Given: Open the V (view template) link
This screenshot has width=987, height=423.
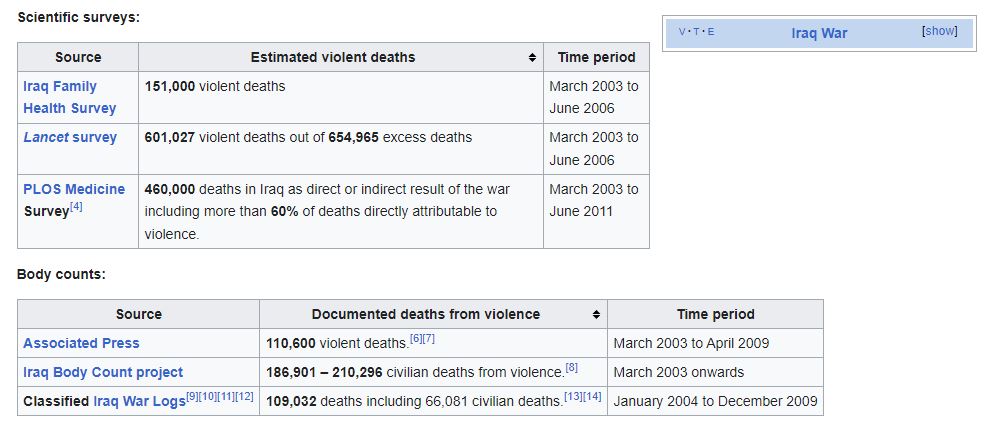Looking at the screenshot, I should click(x=683, y=32).
